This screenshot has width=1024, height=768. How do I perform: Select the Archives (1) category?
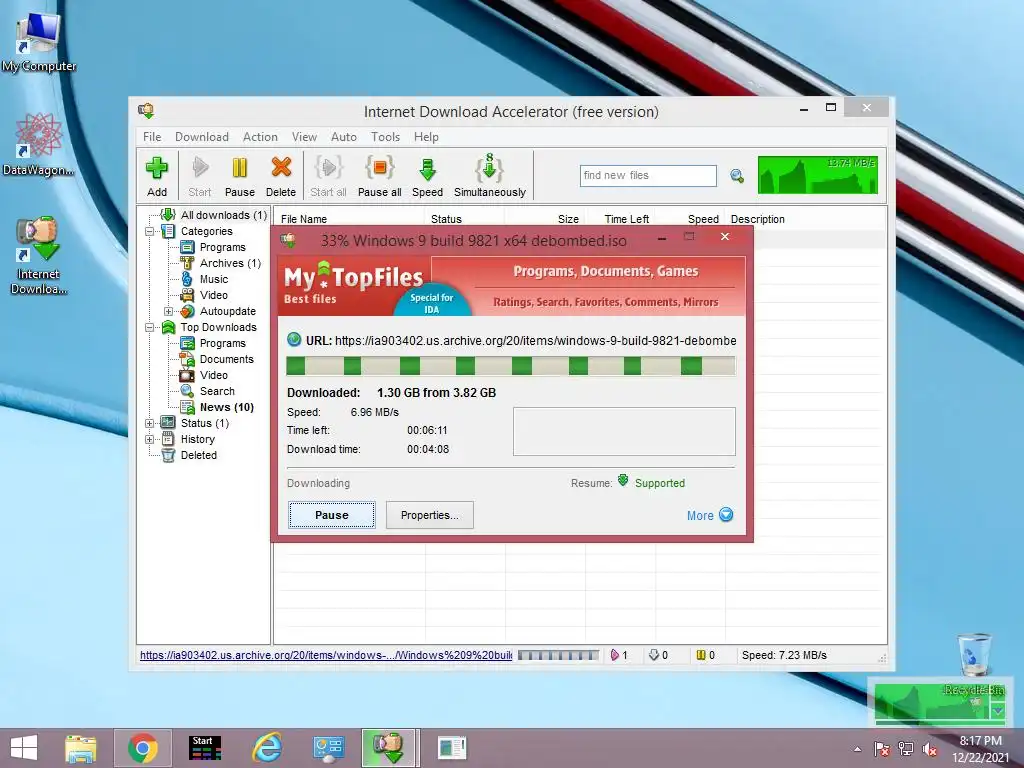pyautogui.click(x=230, y=263)
